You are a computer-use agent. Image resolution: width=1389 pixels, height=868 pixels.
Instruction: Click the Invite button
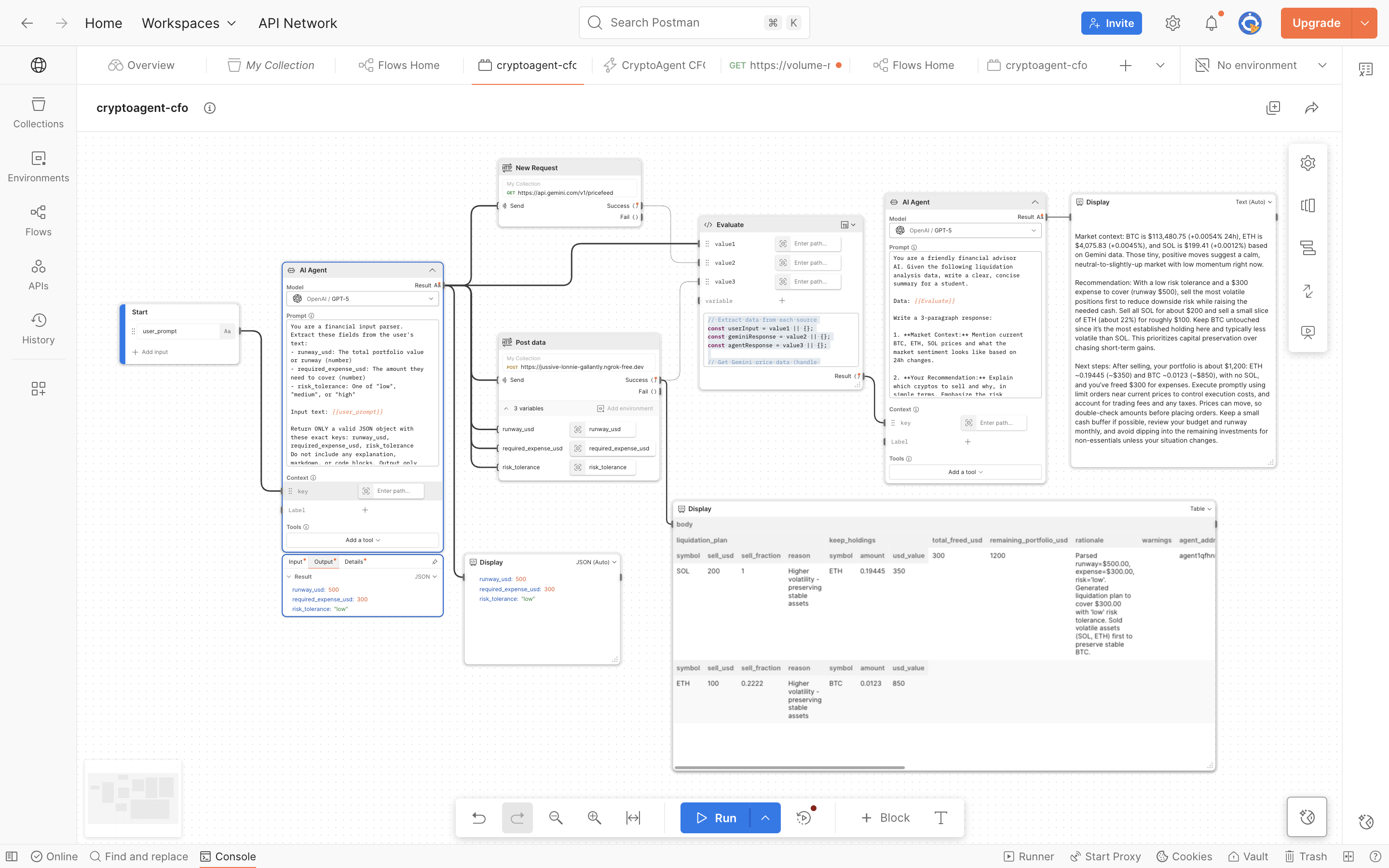point(1111,23)
